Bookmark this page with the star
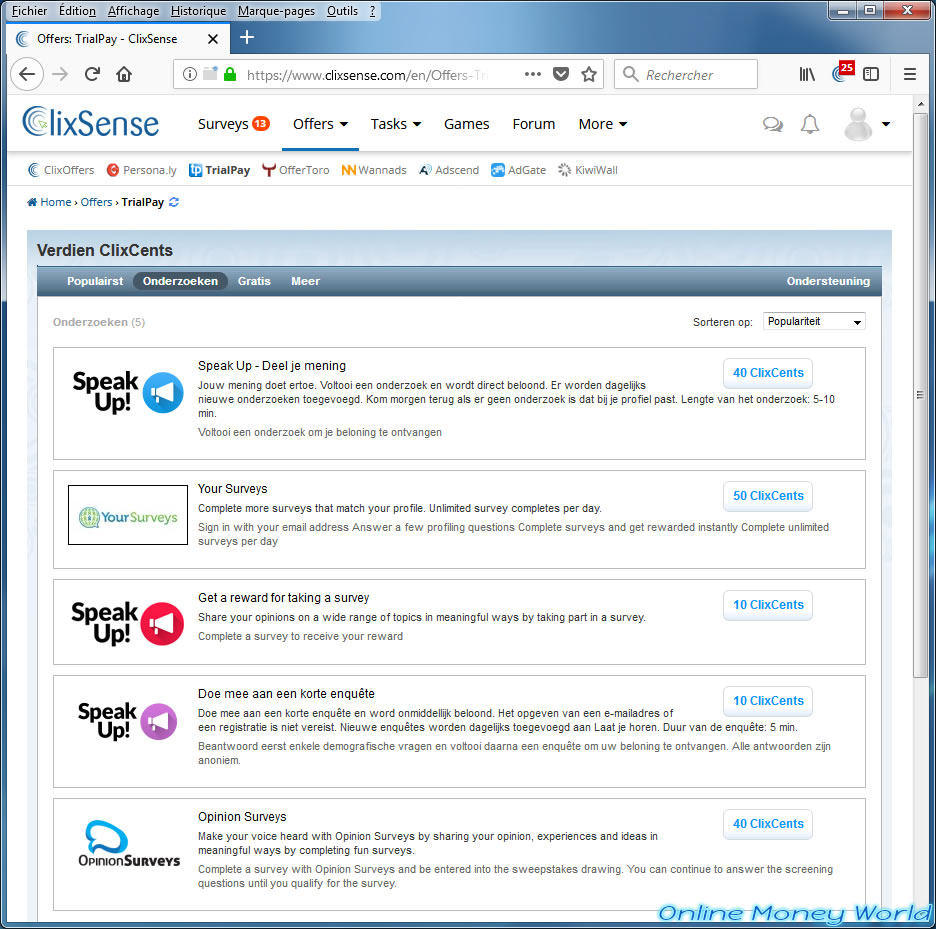The height and width of the screenshot is (929, 936). [x=589, y=74]
